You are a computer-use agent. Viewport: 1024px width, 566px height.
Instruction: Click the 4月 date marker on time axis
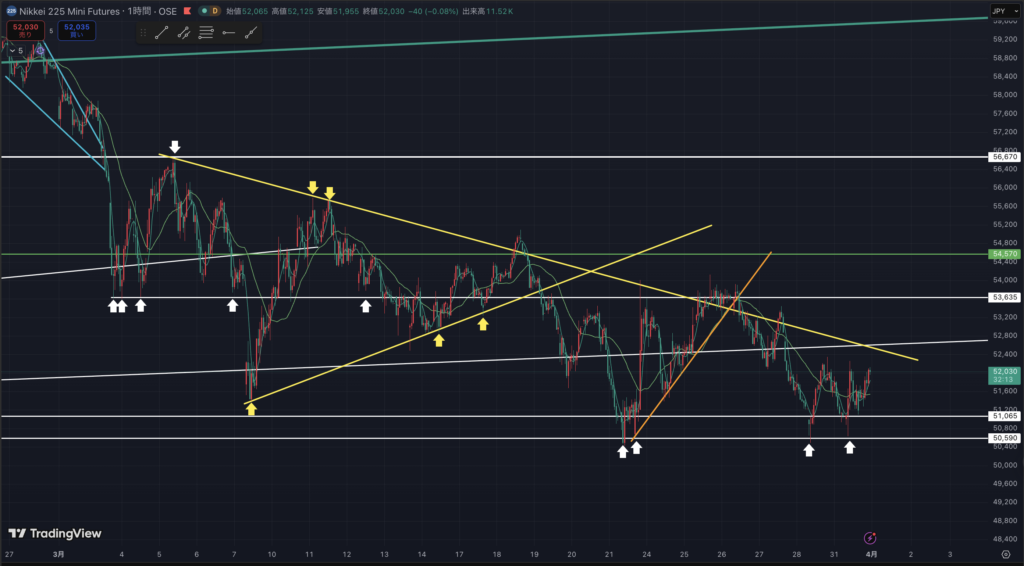[872, 554]
